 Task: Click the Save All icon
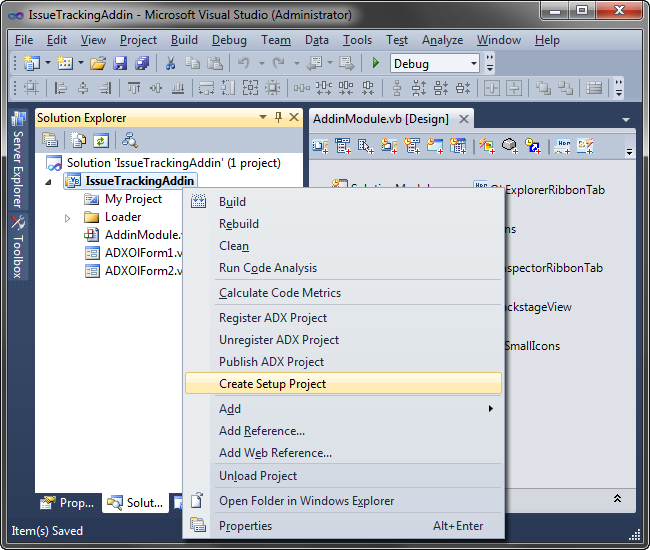point(142,63)
